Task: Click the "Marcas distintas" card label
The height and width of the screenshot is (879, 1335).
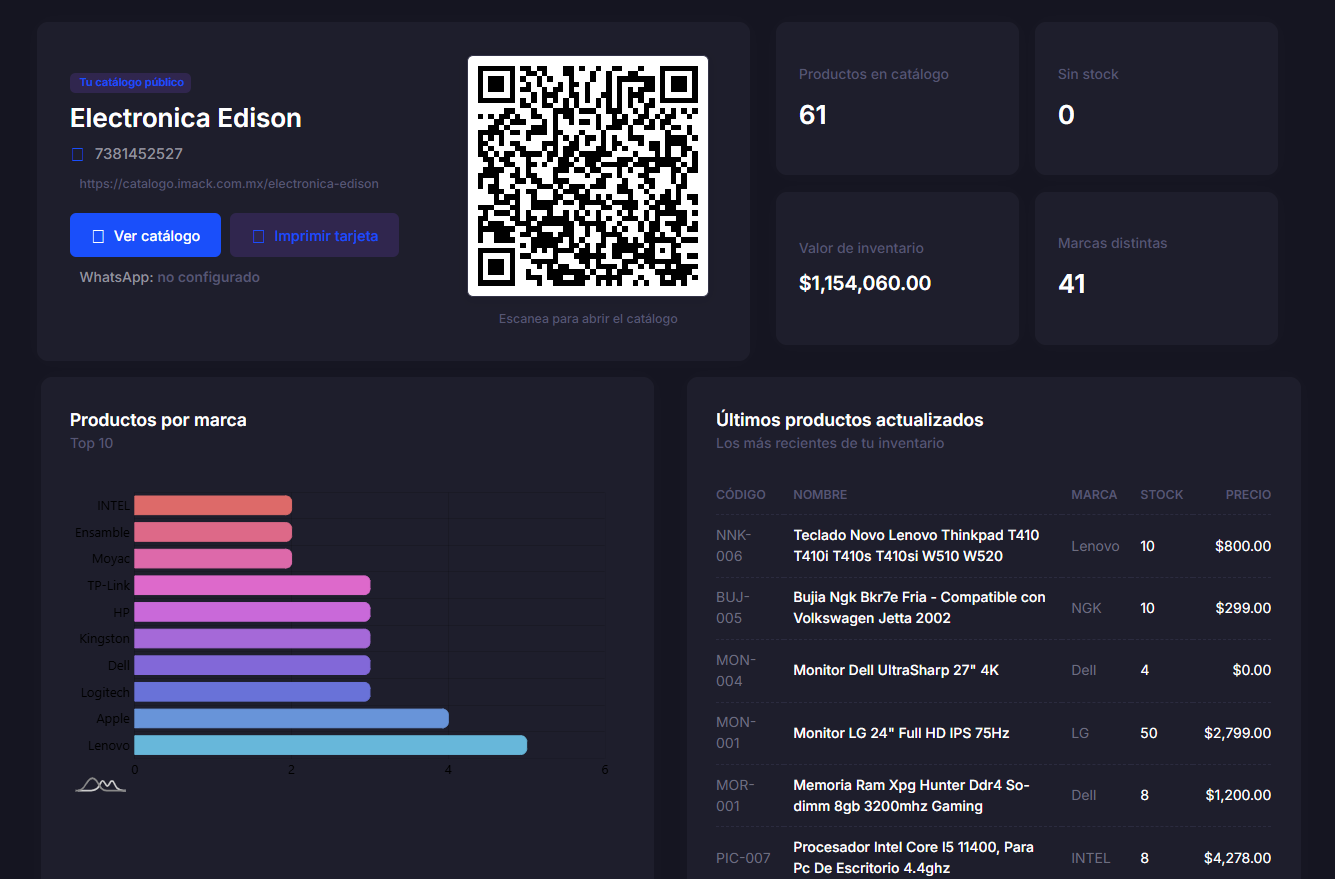Action: 1112,243
